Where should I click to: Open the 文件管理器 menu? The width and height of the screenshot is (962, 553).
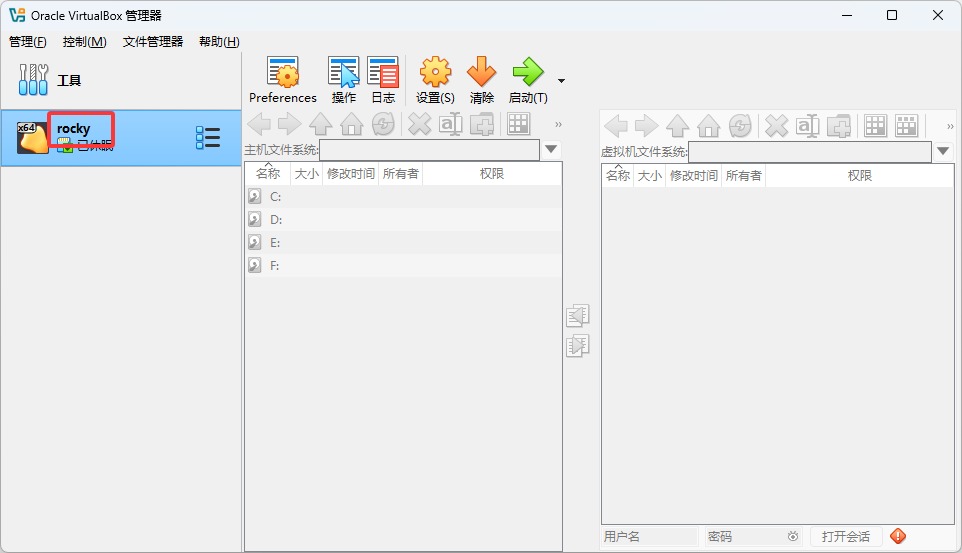tap(153, 42)
